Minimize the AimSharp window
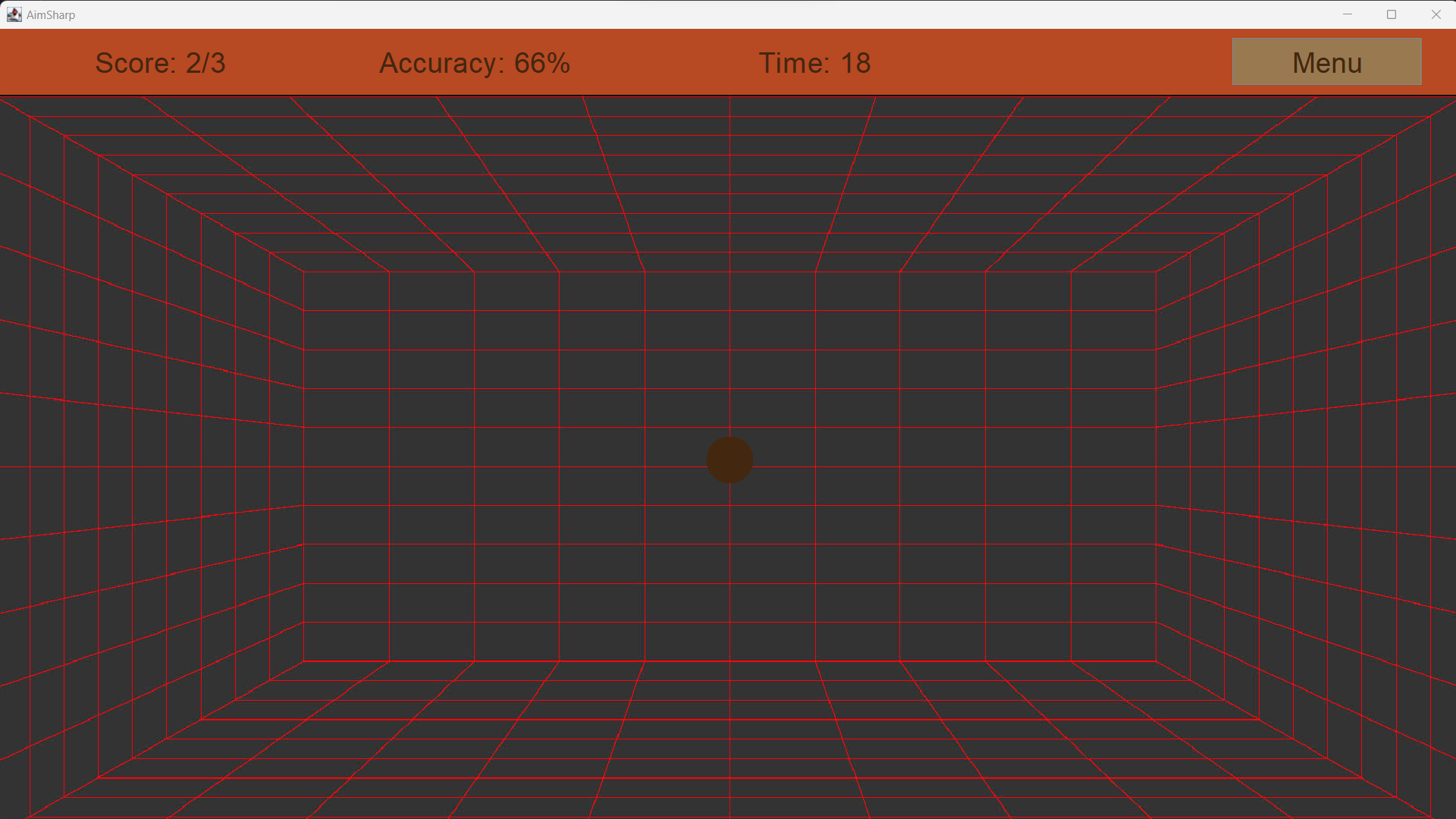Image resolution: width=1456 pixels, height=819 pixels. [1348, 14]
